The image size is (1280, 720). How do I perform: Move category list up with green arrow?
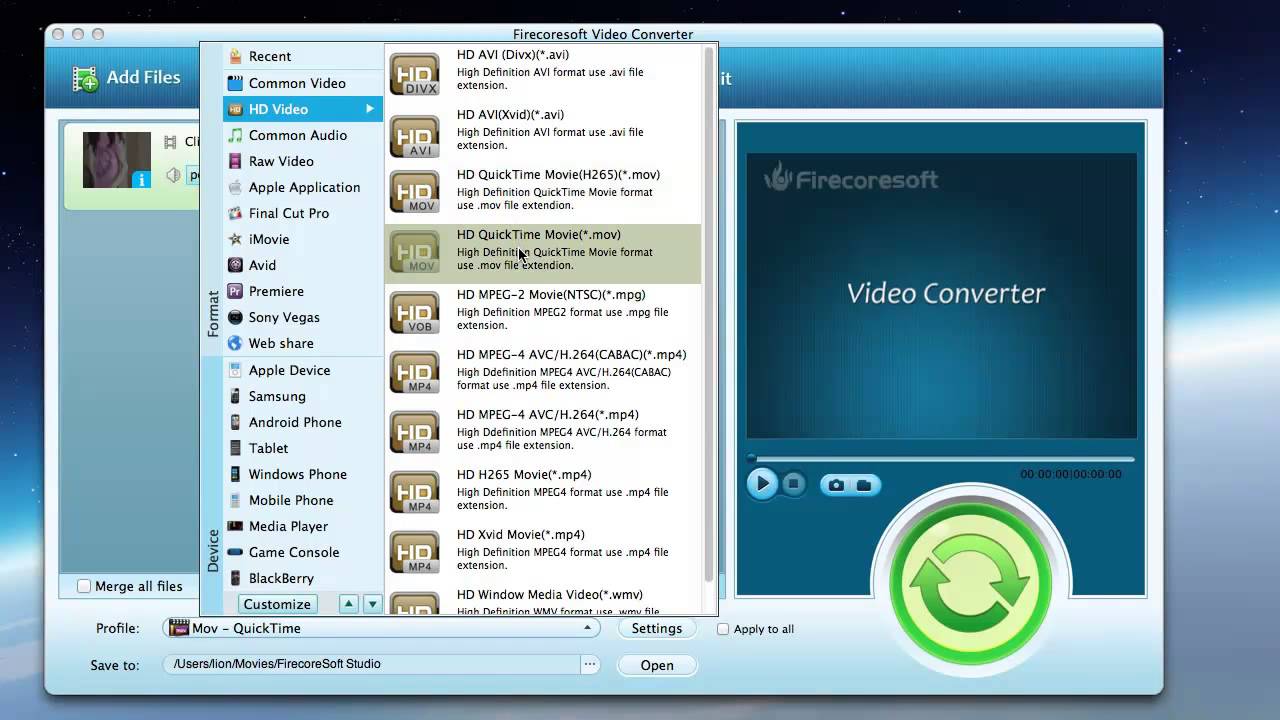(x=348, y=604)
